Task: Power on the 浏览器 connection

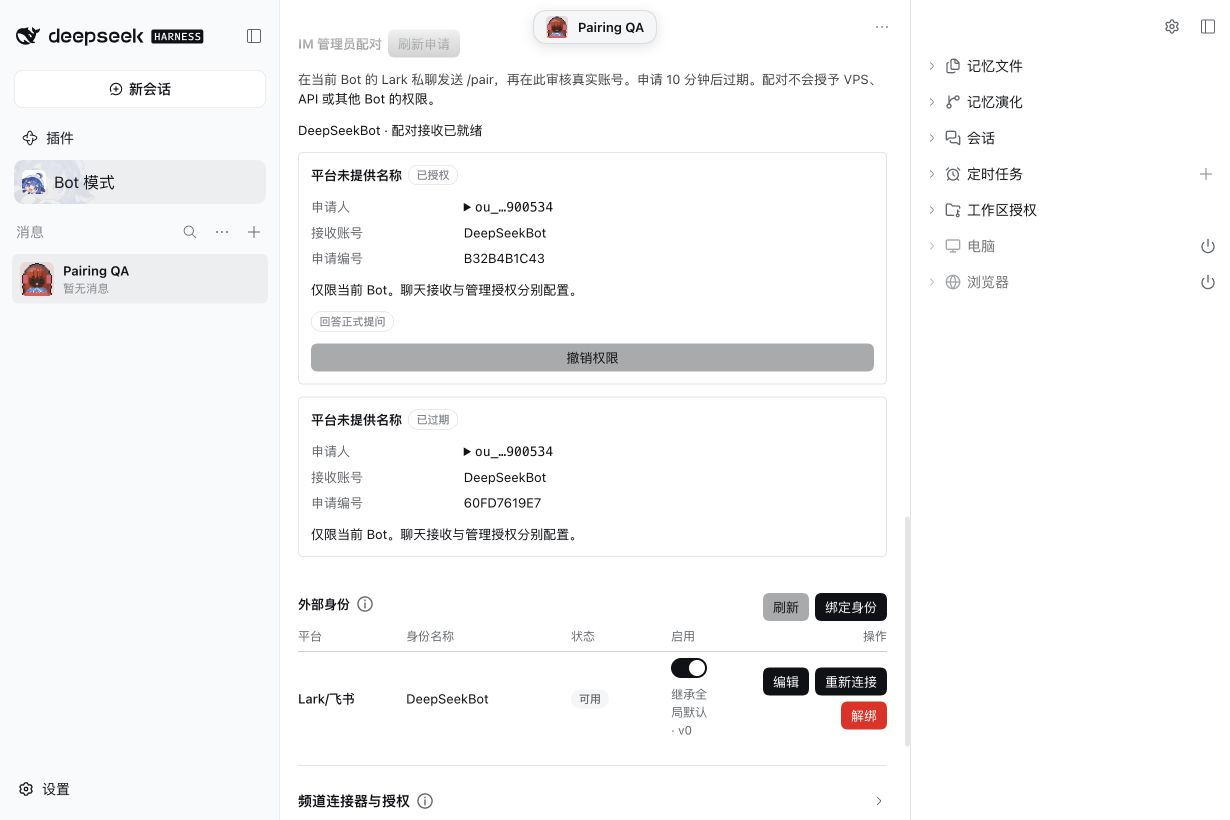Action: tap(1207, 282)
